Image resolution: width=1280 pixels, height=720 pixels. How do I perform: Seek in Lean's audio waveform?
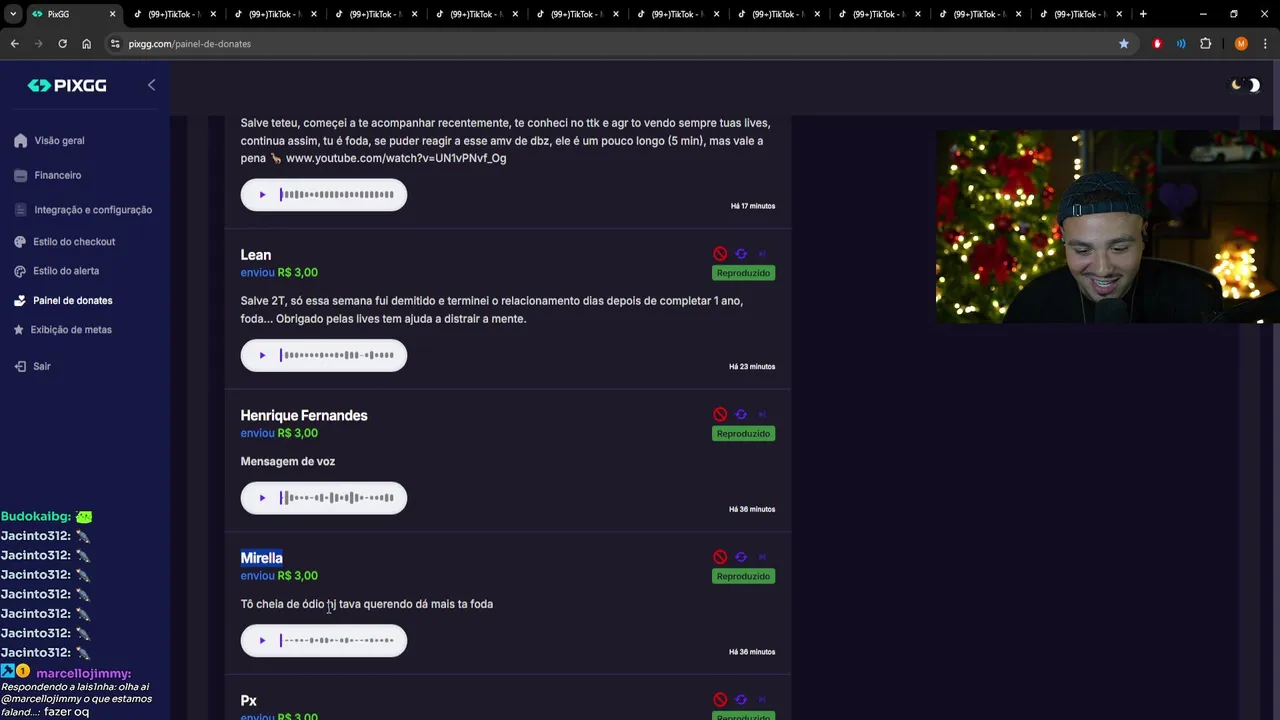[337, 355]
